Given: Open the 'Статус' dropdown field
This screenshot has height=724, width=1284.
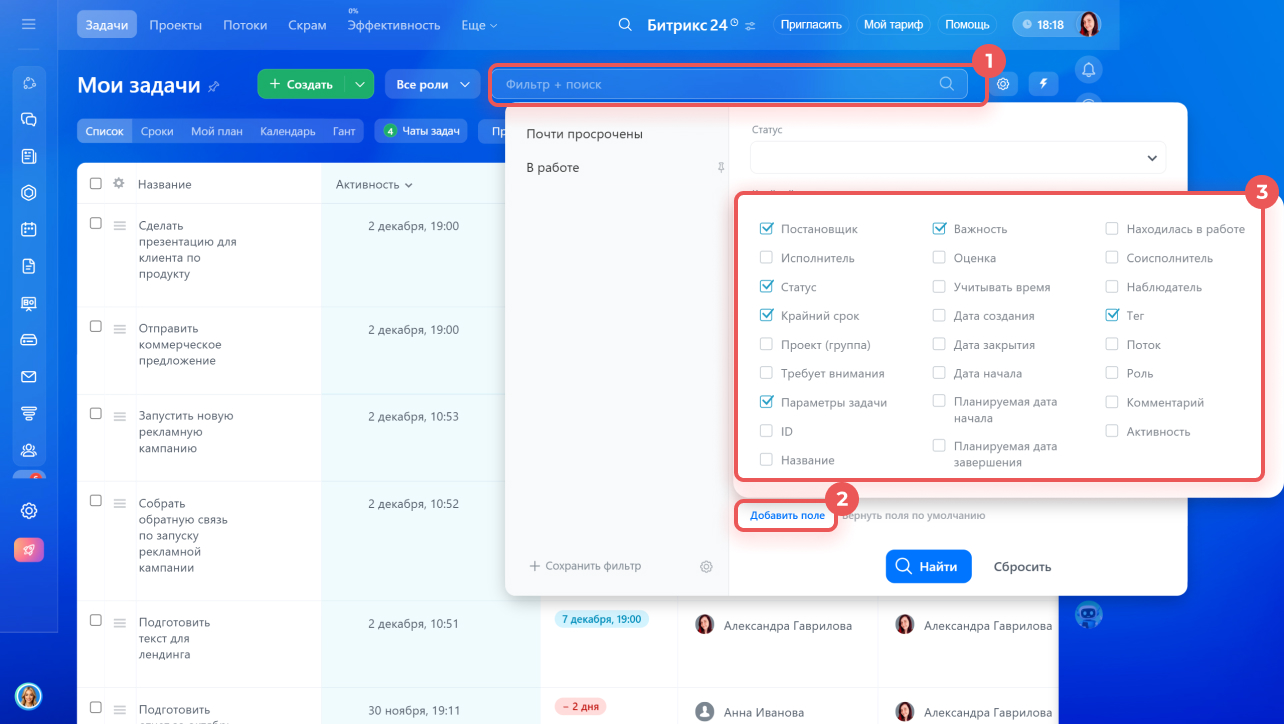Looking at the screenshot, I should 957,158.
